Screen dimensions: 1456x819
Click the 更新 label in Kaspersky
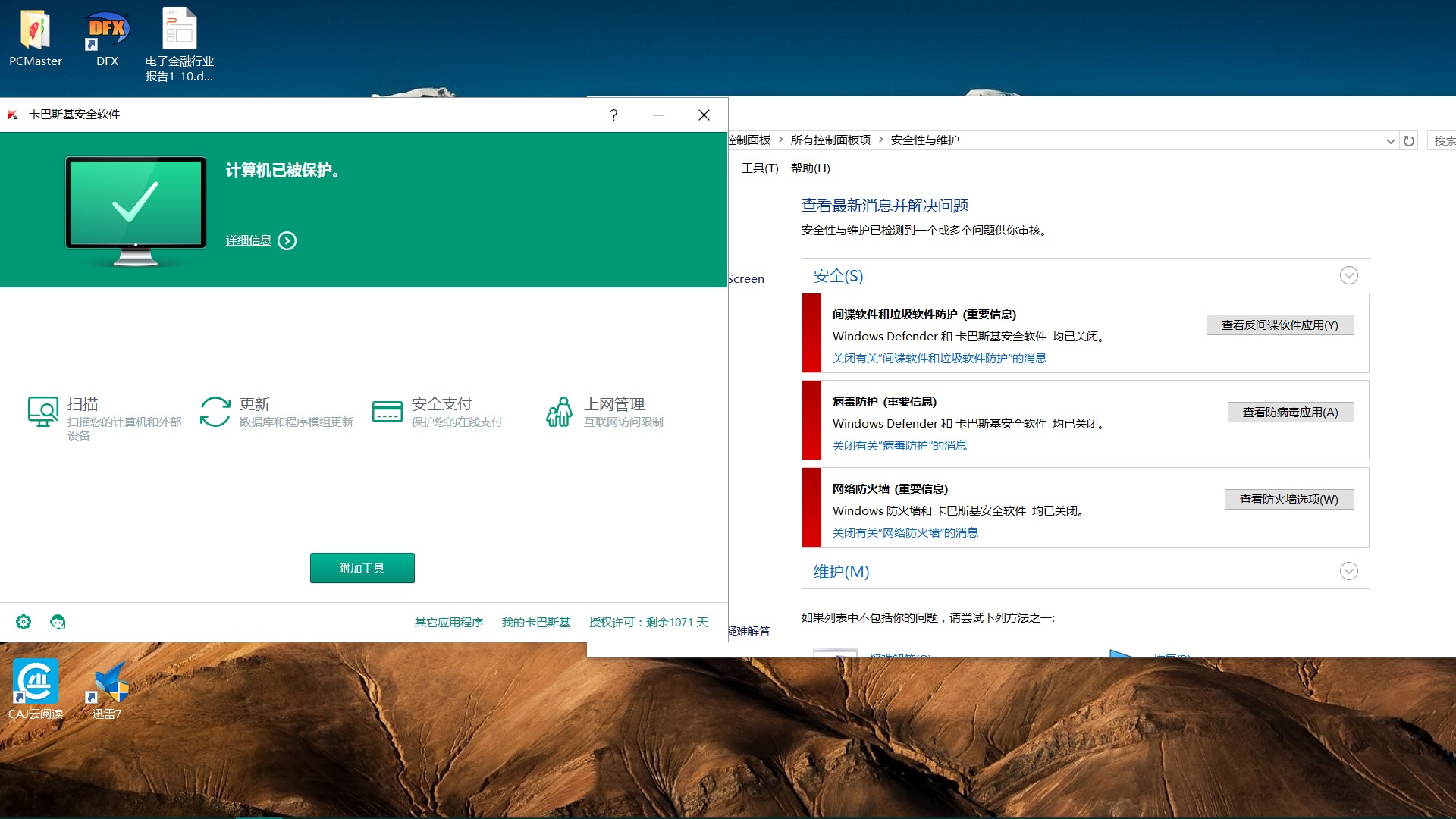255,404
